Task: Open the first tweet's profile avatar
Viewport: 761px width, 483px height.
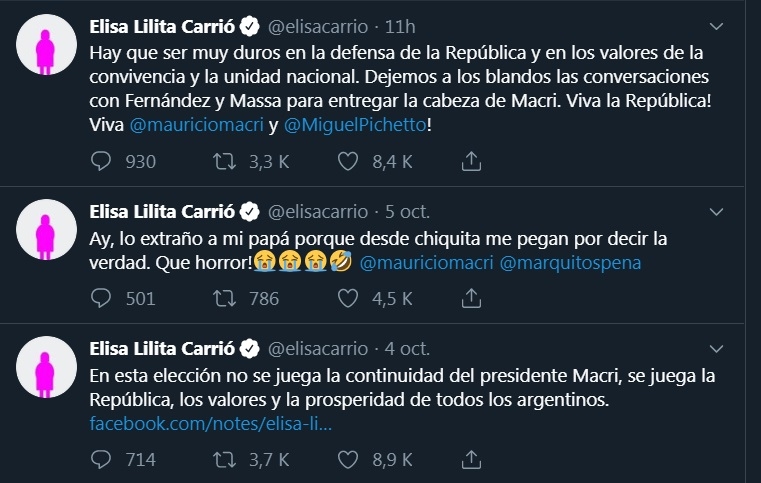Action: 46,45
